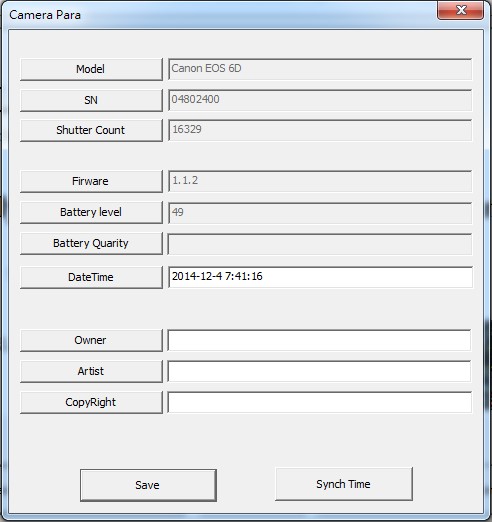Click the SN label button
Viewport: 492px width, 522px height.
point(91,100)
